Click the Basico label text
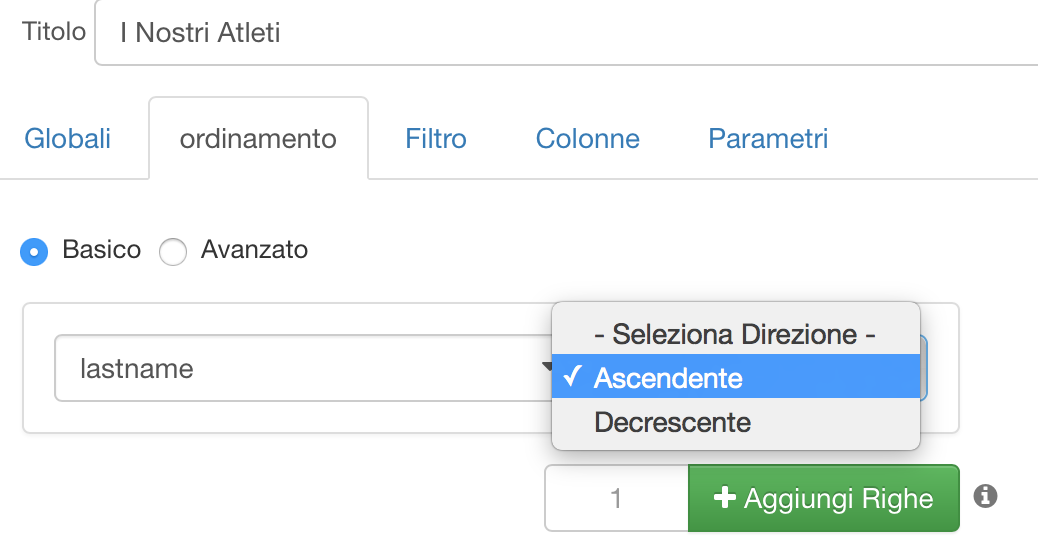This screenshot has height=558, width=1038. coord(101,250)
